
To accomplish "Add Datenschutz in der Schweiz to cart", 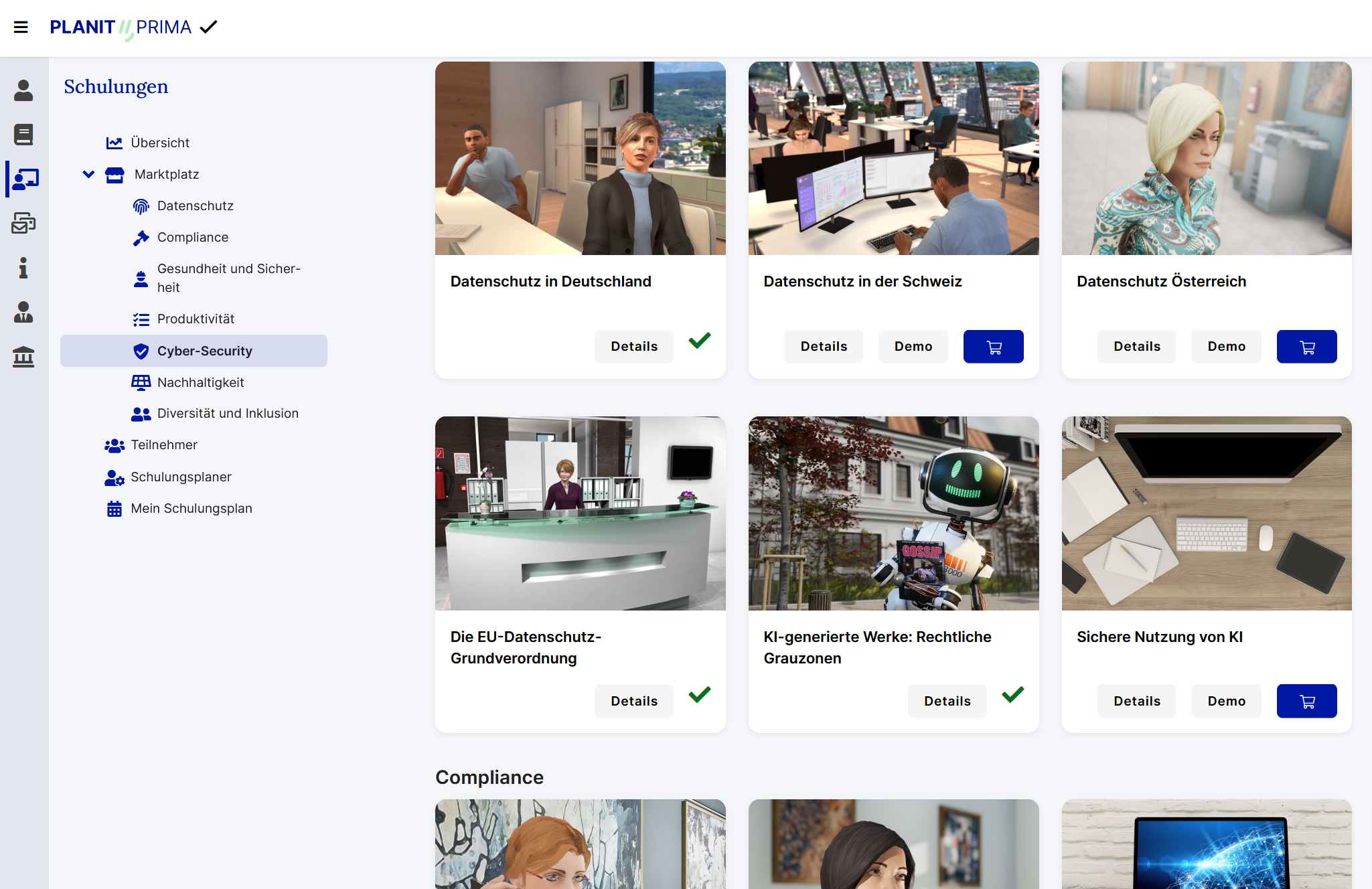I will pos(994,347).
